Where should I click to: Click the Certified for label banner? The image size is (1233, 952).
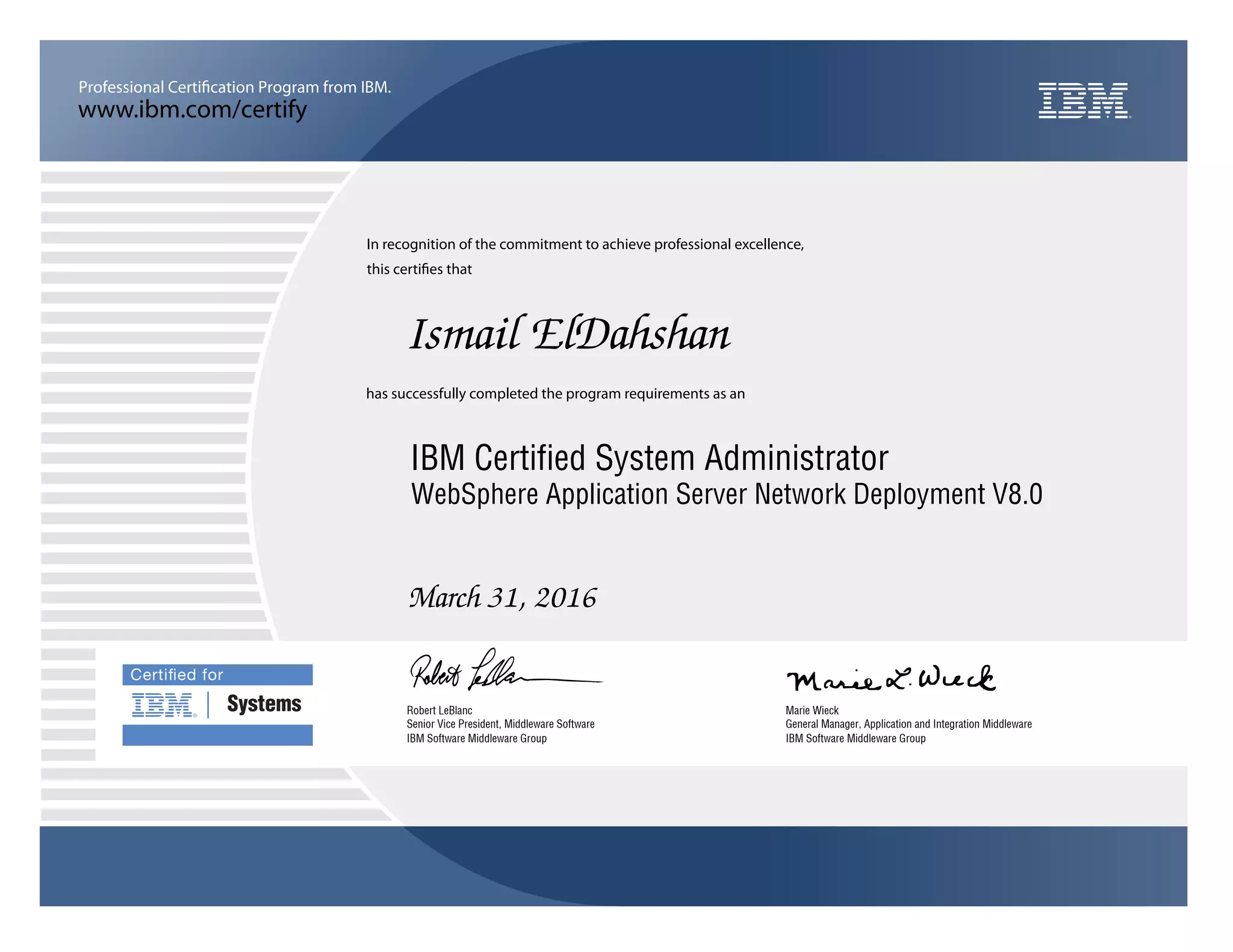(x=217, y=675)
